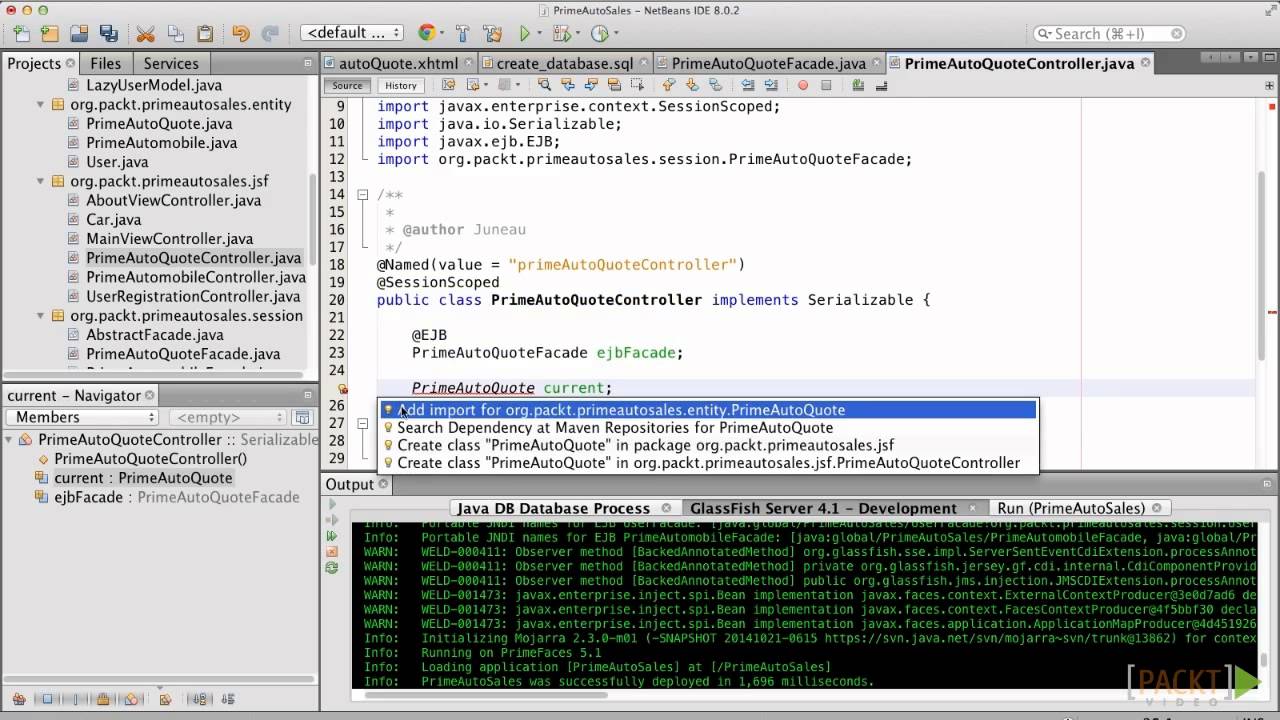The height and width of the screenshot is (720, 1280).
Task: Switch to the Files tab
Action: click(x=105, y=63)
